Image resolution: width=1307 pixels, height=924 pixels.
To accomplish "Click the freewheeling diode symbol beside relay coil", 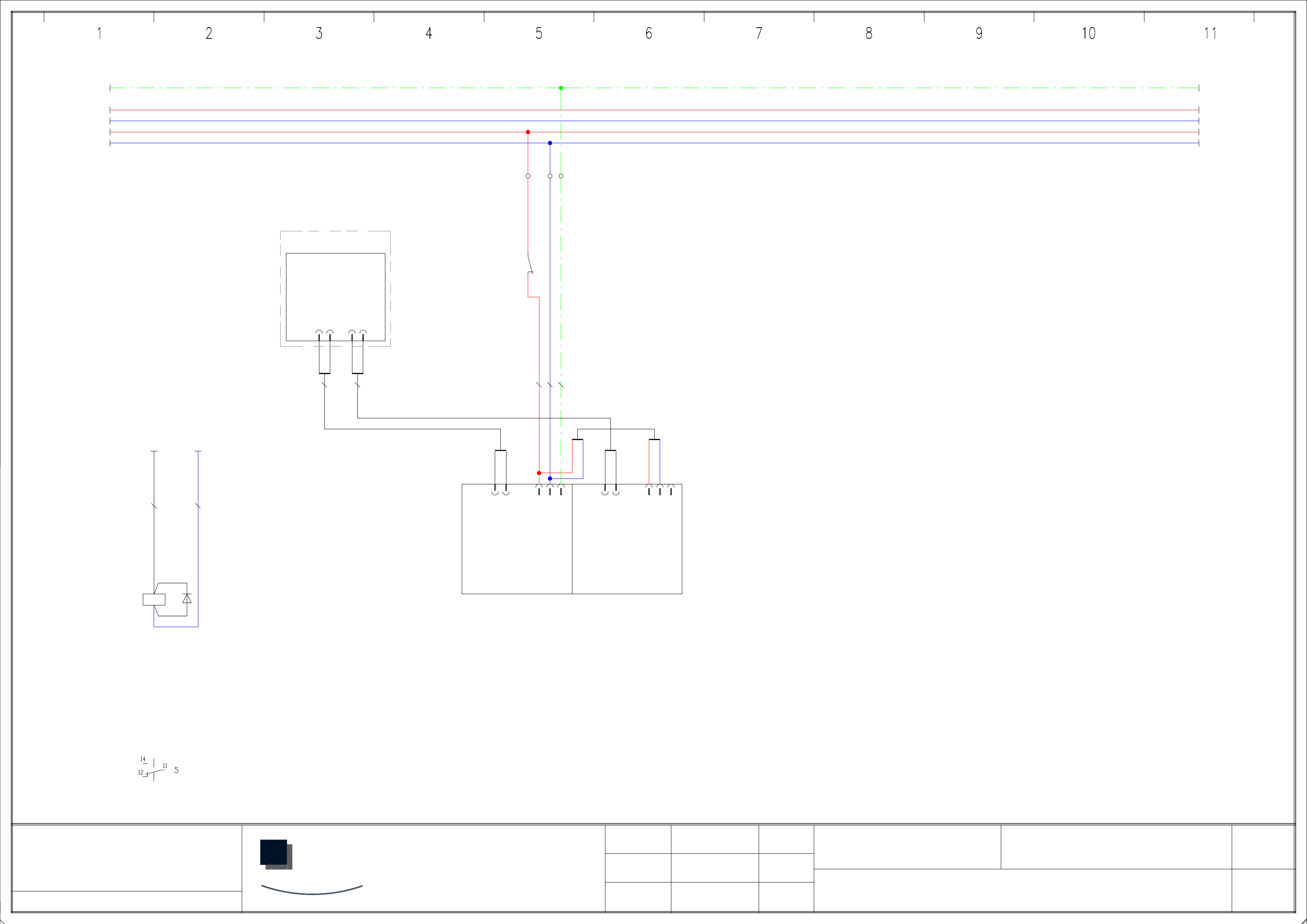I will tap(187, 598).
